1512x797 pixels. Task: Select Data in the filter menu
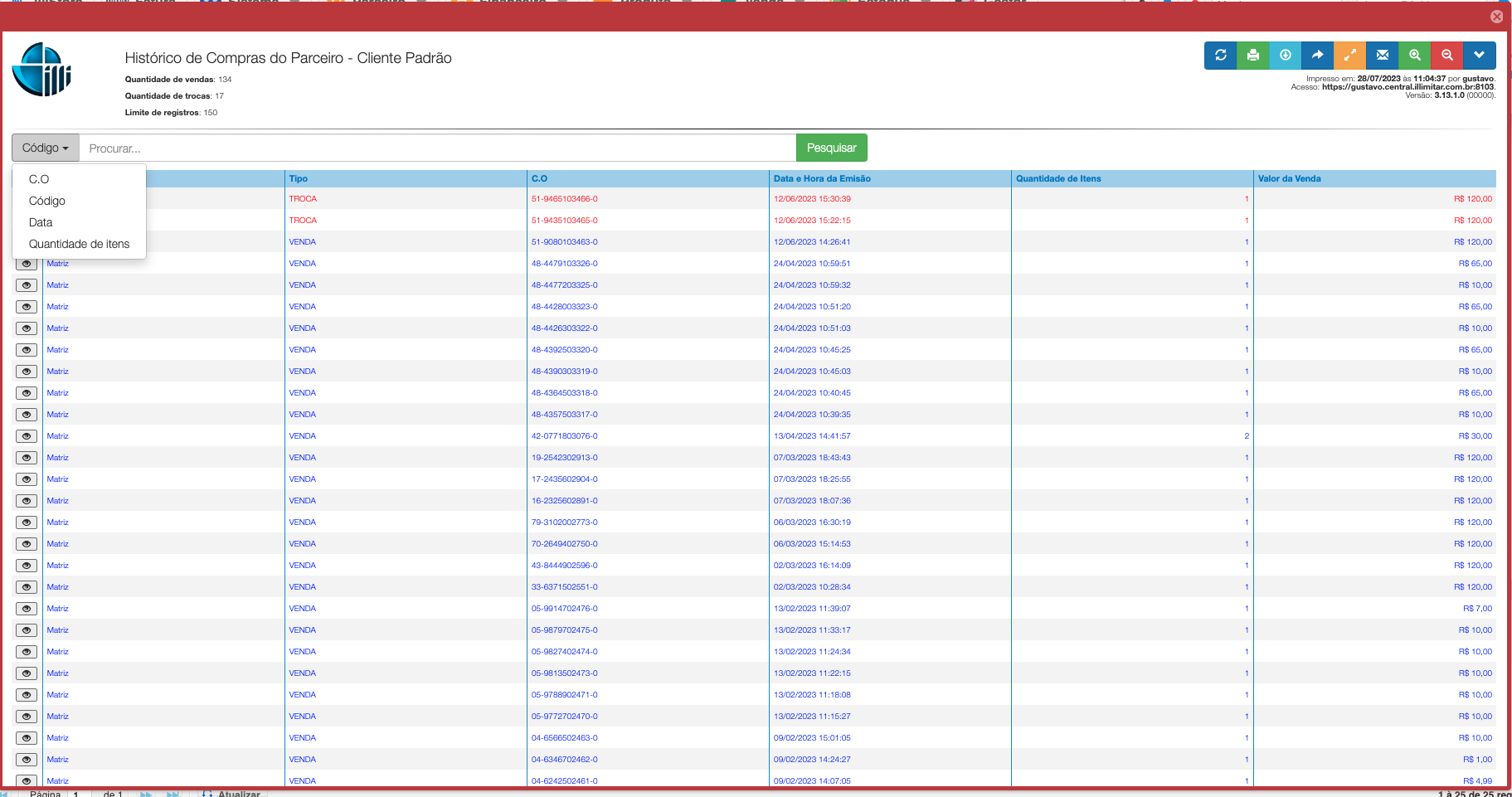[41, 222]
